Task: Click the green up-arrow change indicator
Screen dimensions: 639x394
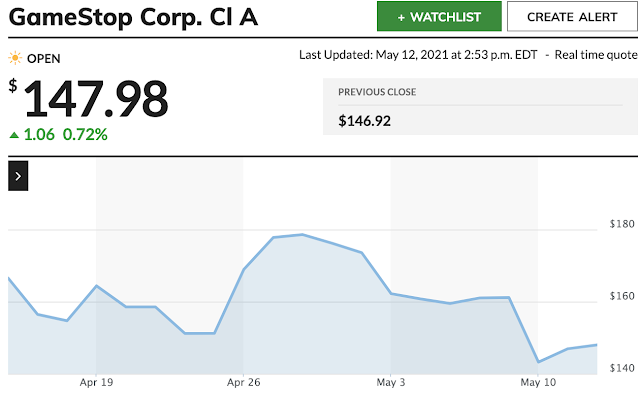Action: pyautogui.click(x=14, y=135)
